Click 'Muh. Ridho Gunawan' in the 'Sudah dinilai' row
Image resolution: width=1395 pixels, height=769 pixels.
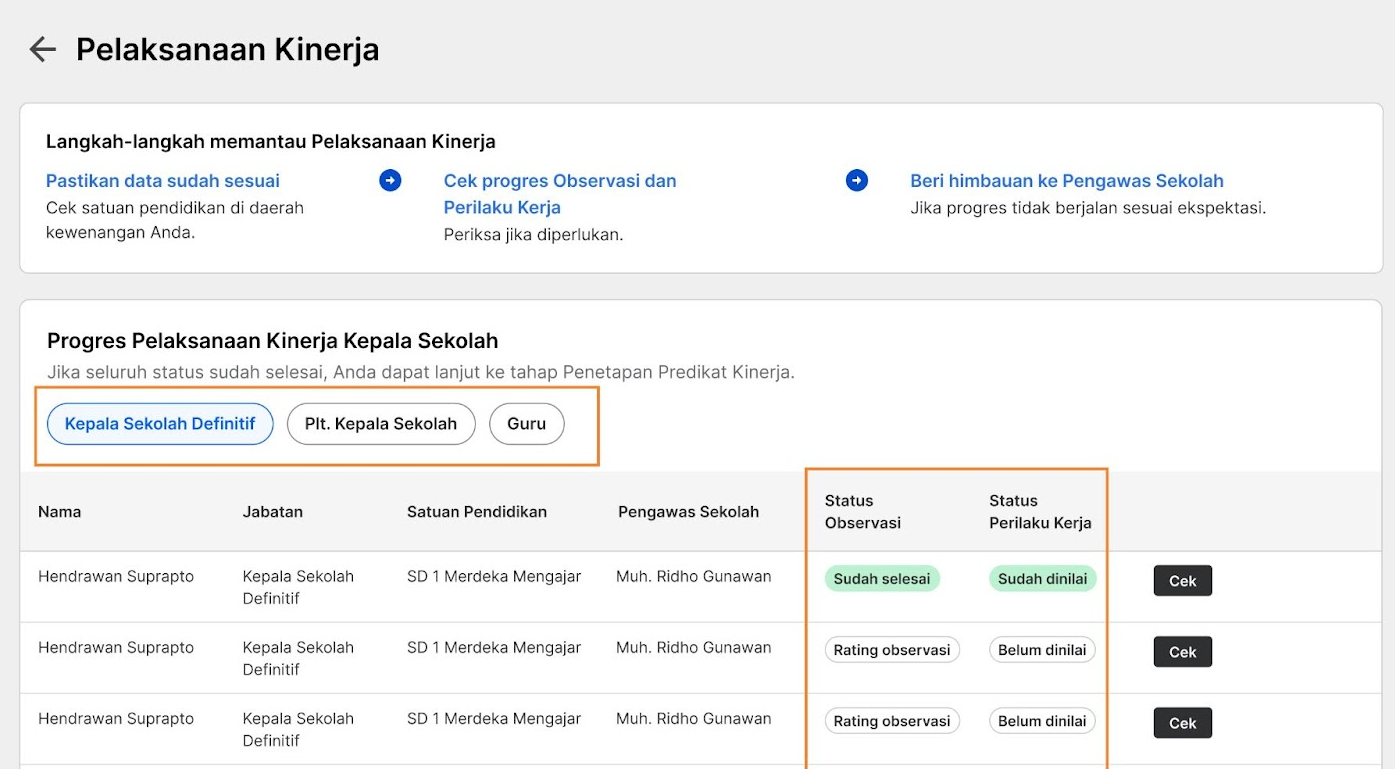(694, 576)
